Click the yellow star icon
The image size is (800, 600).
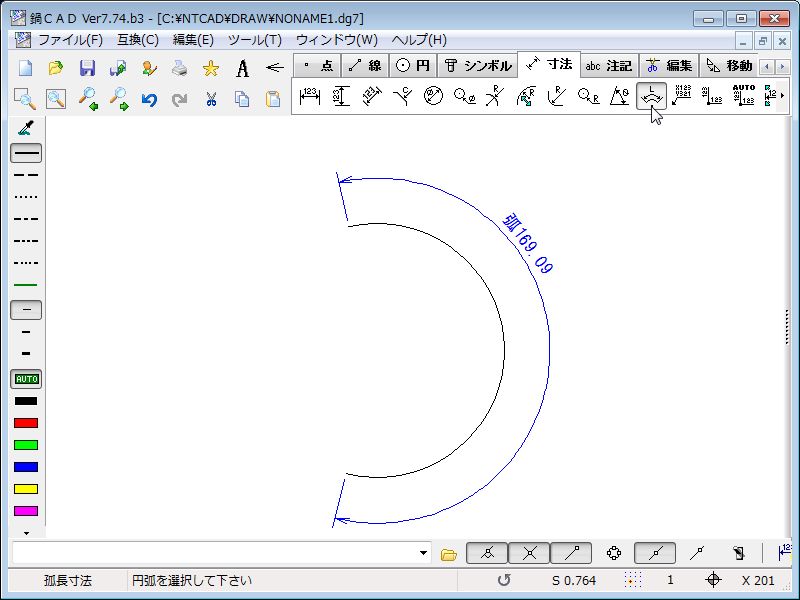click(211, 67)
